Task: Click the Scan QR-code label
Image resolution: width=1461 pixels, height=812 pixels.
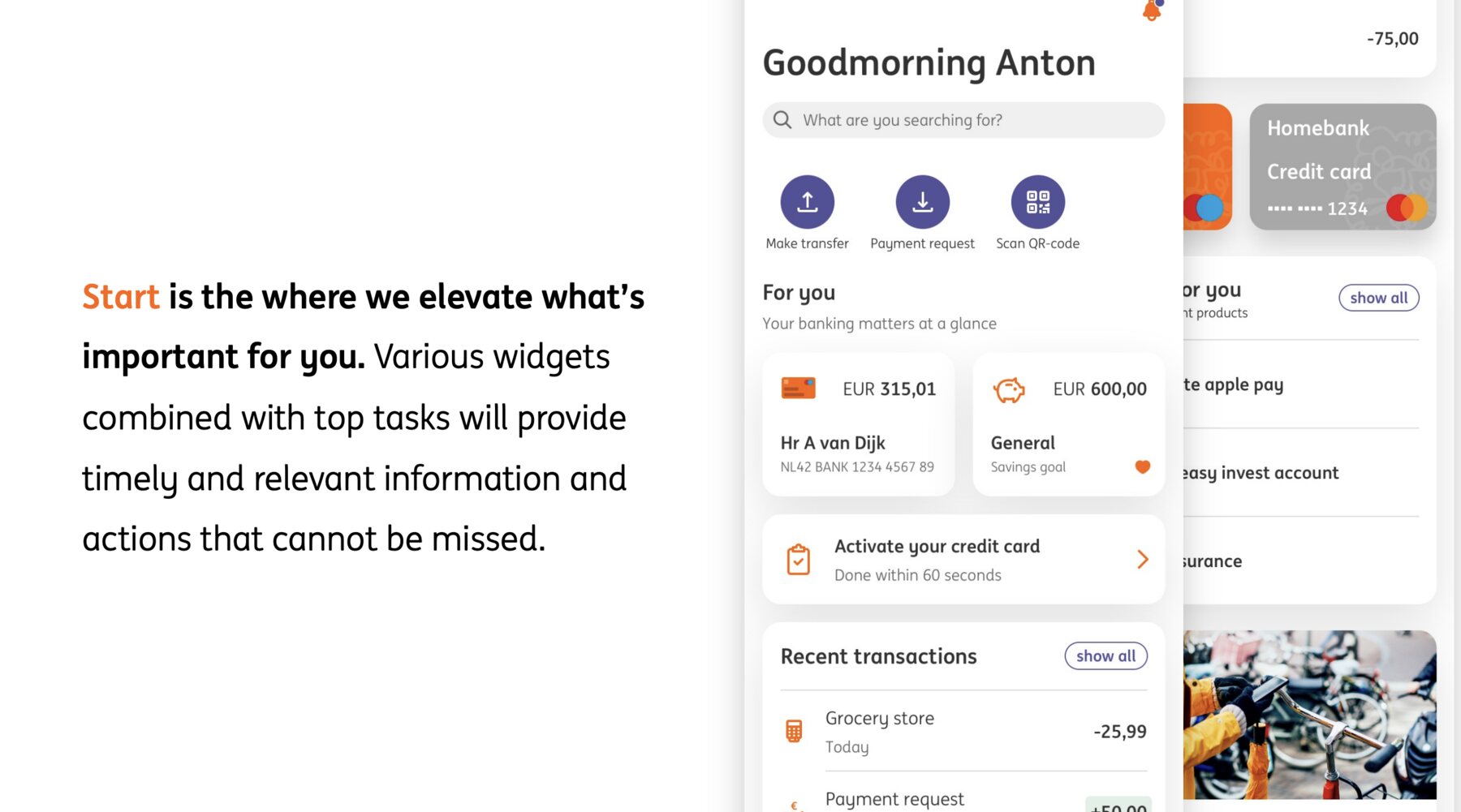Action: coord(1037,243)
